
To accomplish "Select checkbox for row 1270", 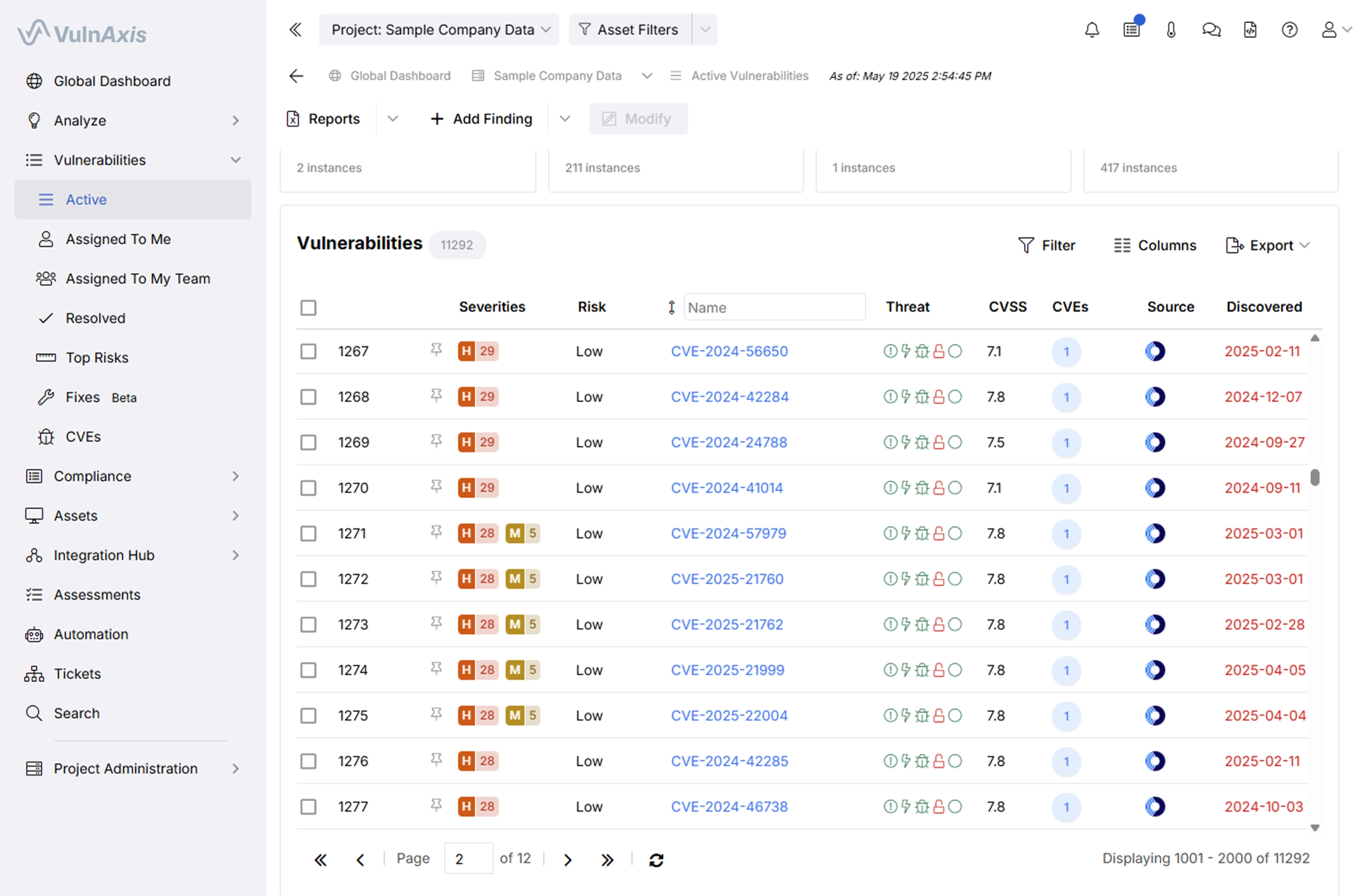I will (x=308, y=487).
